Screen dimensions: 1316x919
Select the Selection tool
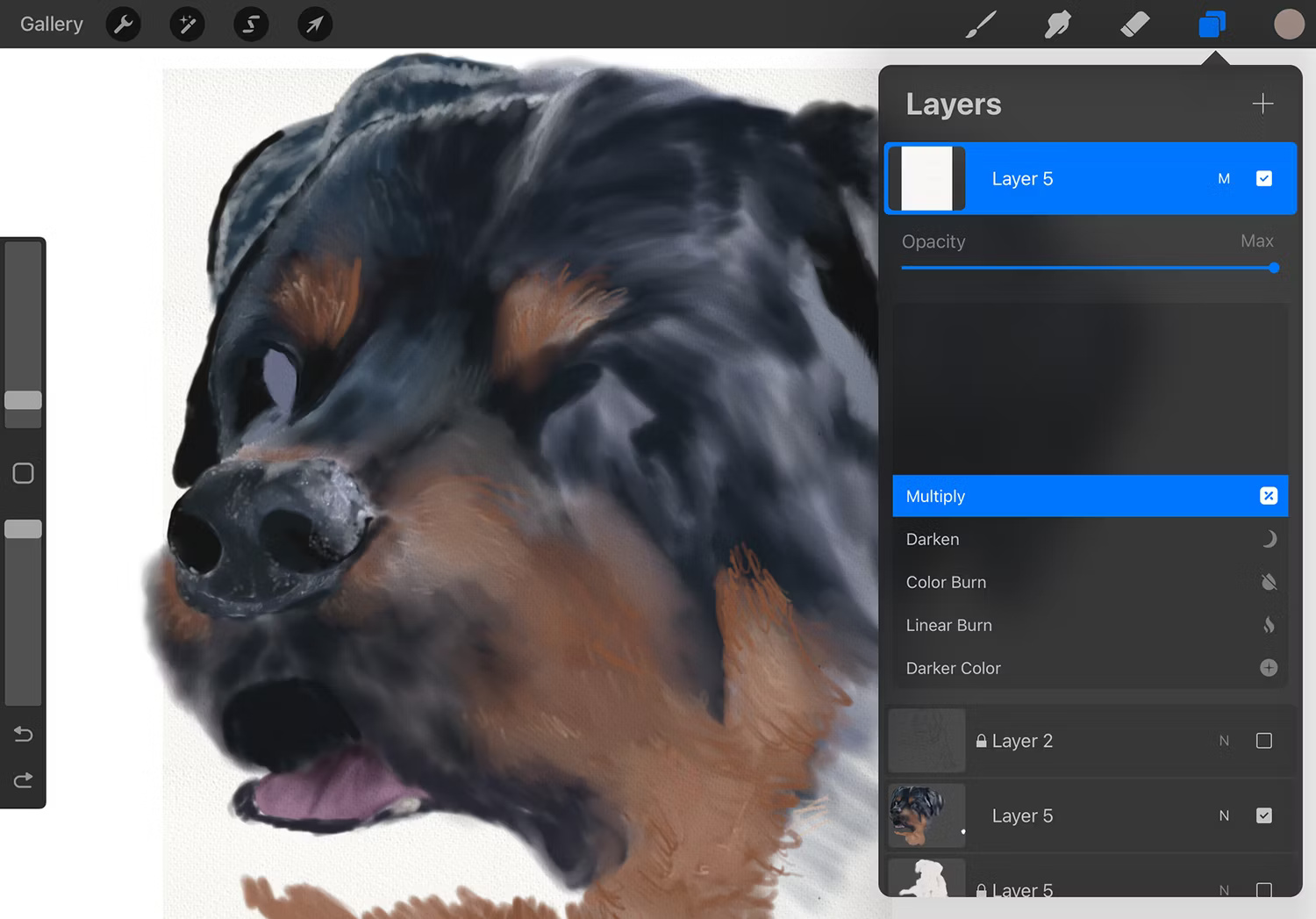250,24
